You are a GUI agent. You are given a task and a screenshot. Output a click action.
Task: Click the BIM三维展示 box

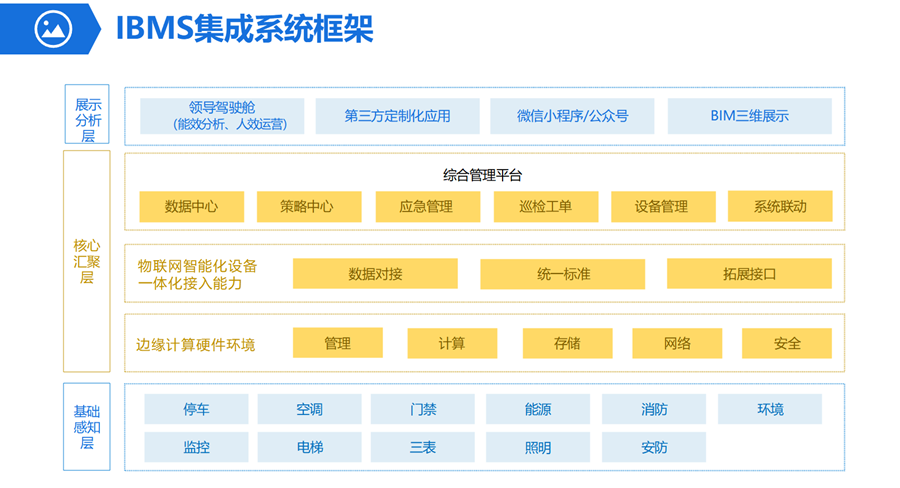[x=750, y=116]
